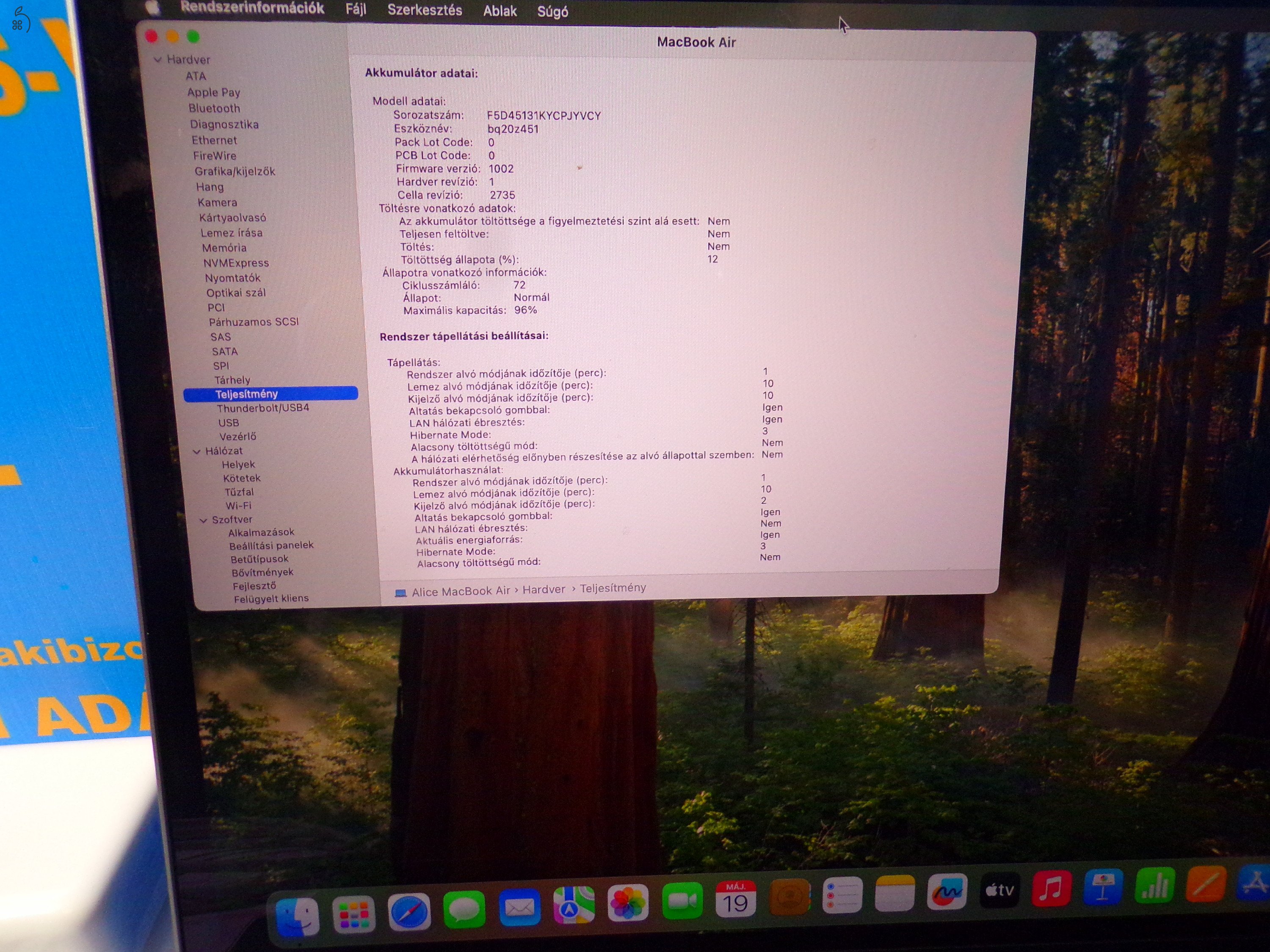
Task: Open the Apple TV app
Action: tap(999, 889)
